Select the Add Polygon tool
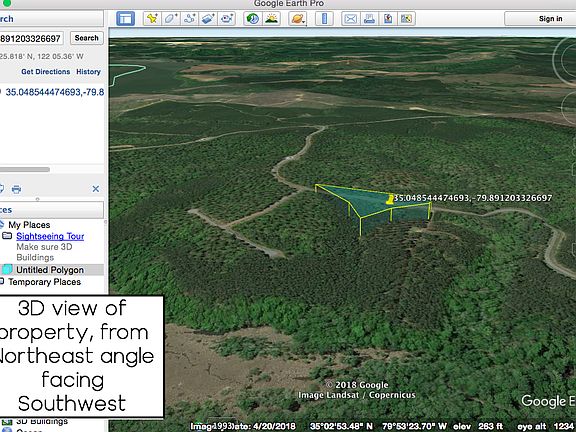Screen dimensions: 576x432 [x=170, y=18]
